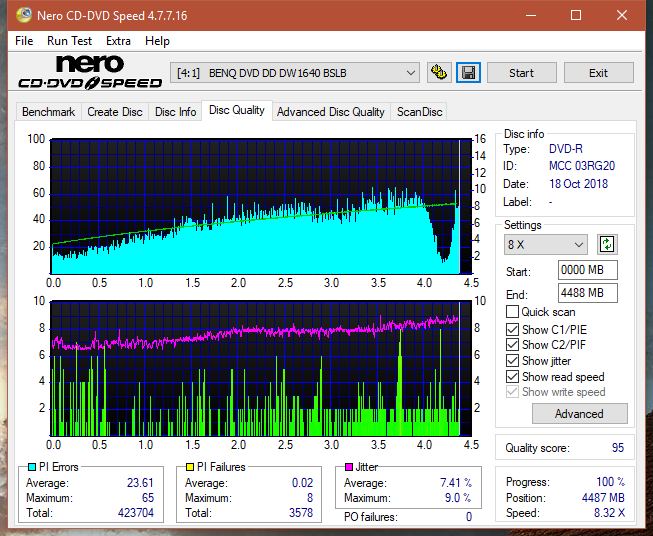Screen dimensions: 653x536
Task: Click the cyan PI Errors legend swatch
Action: [32, 467]
